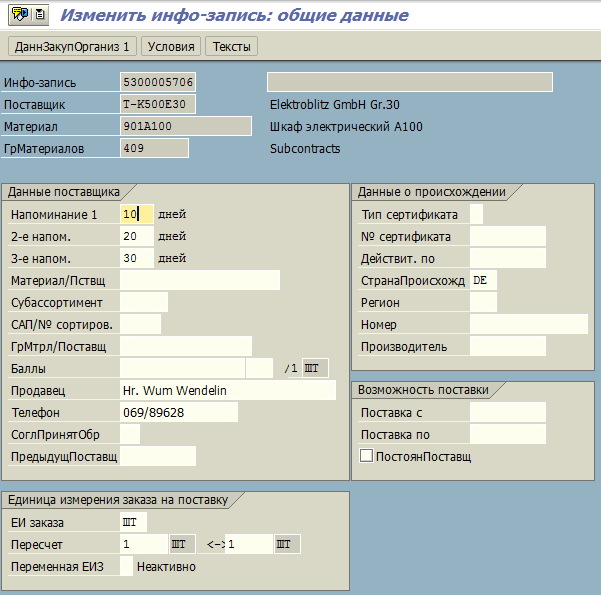Click the 3-е напом. field with 30
Image resolution: width=601 pixels, height=595 pixels.
pyautogui.click(x=136, y=258)
